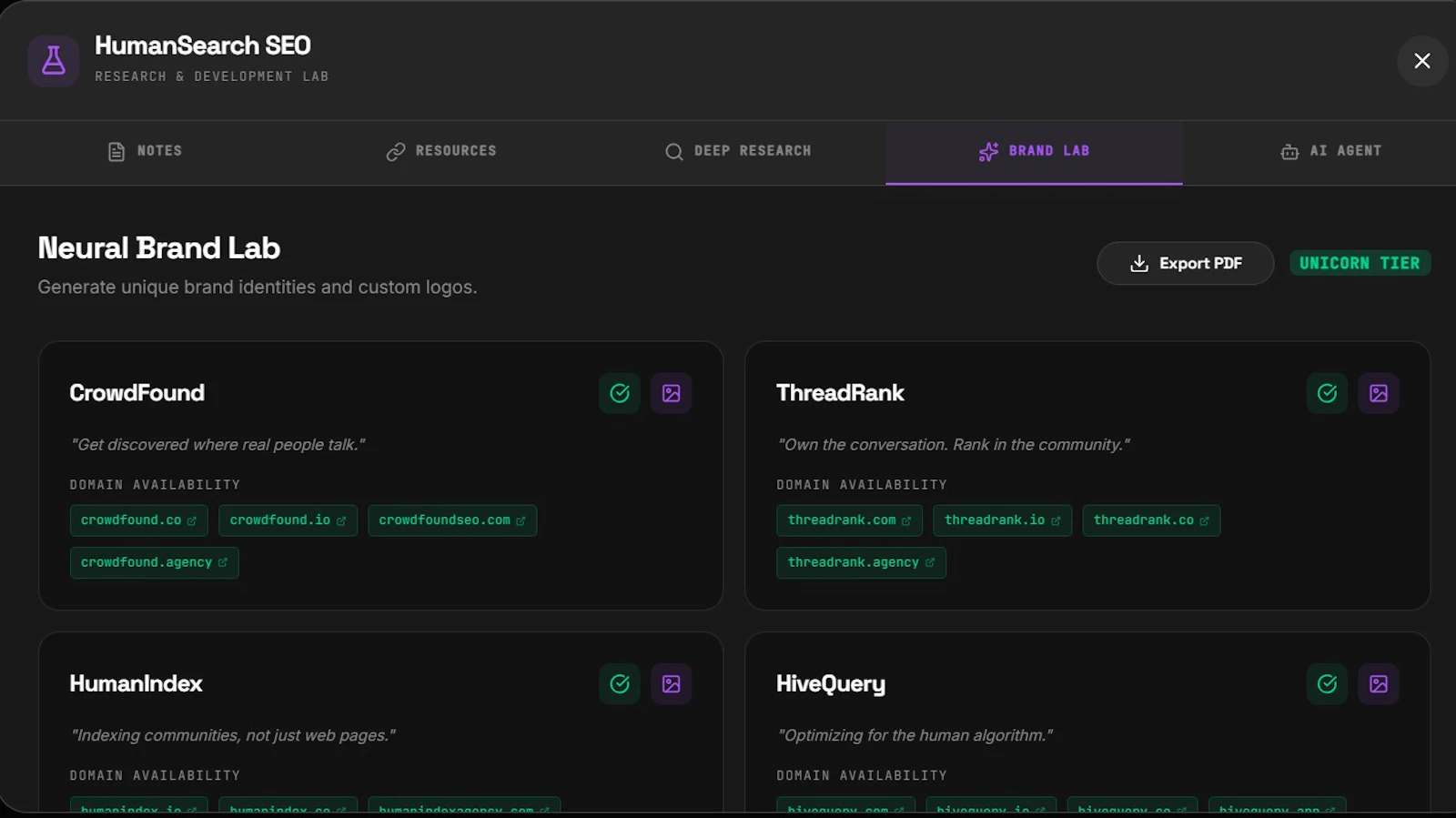
Task: Click tagline "Own the conversation. Rank in the community."
Action: point(954,445)
